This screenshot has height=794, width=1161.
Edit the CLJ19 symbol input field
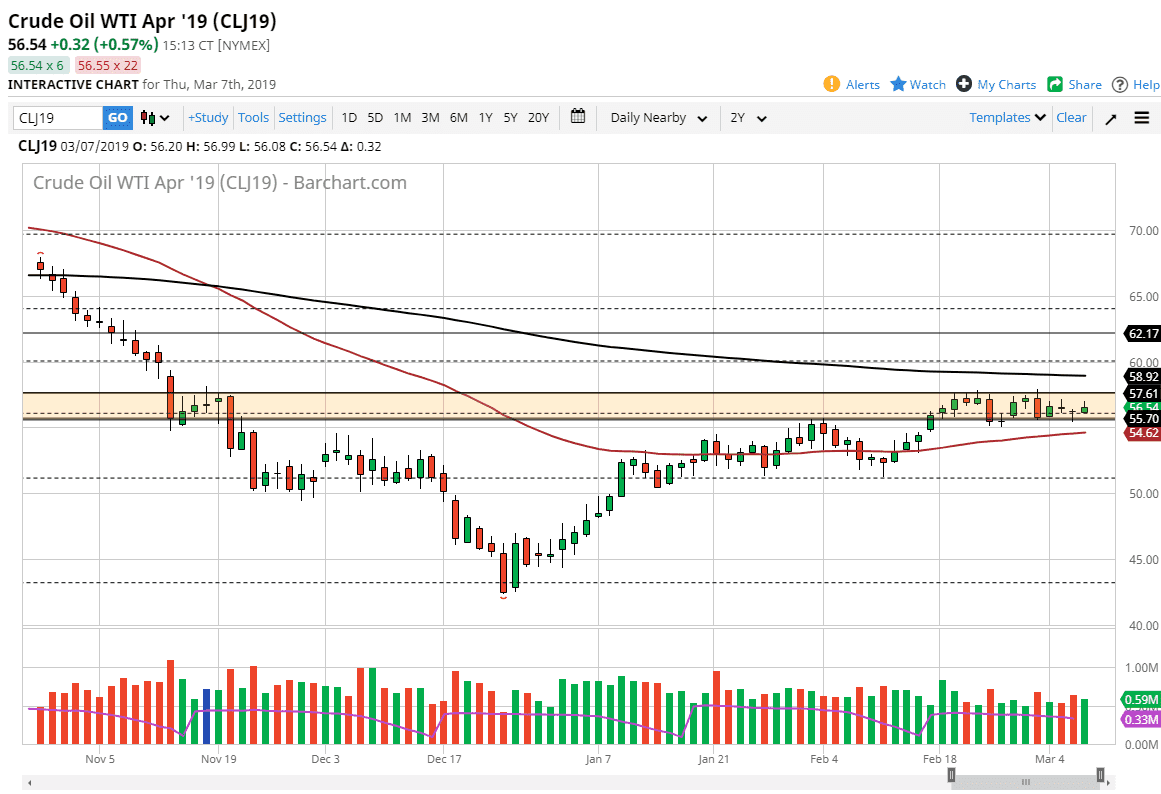55,117
